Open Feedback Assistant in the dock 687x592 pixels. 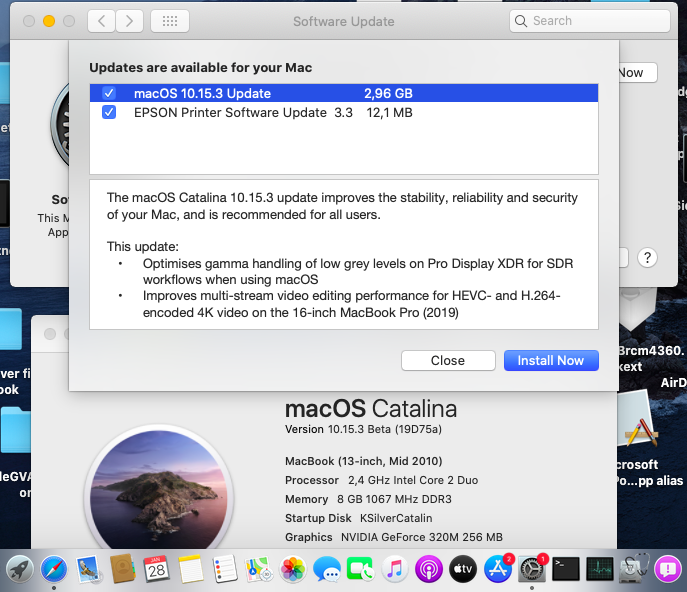[668, 569]
